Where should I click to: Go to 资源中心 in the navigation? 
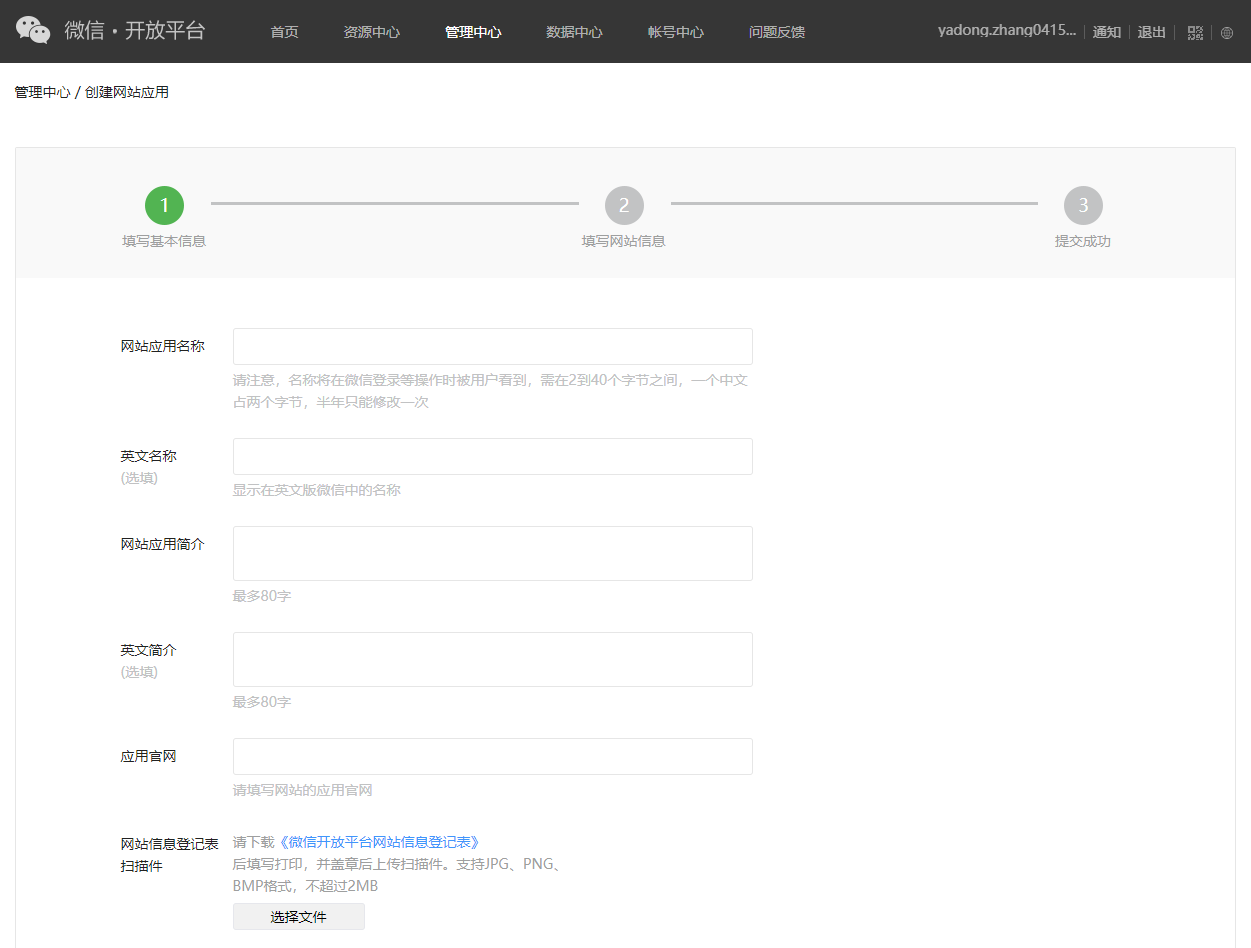coord(371,32)
